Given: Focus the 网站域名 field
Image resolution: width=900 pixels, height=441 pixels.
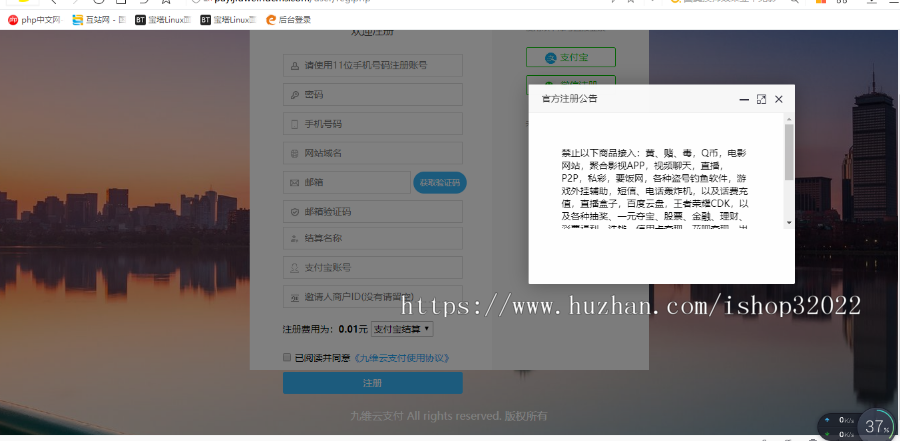Looking at the screenshot, I should coord(373,153).
